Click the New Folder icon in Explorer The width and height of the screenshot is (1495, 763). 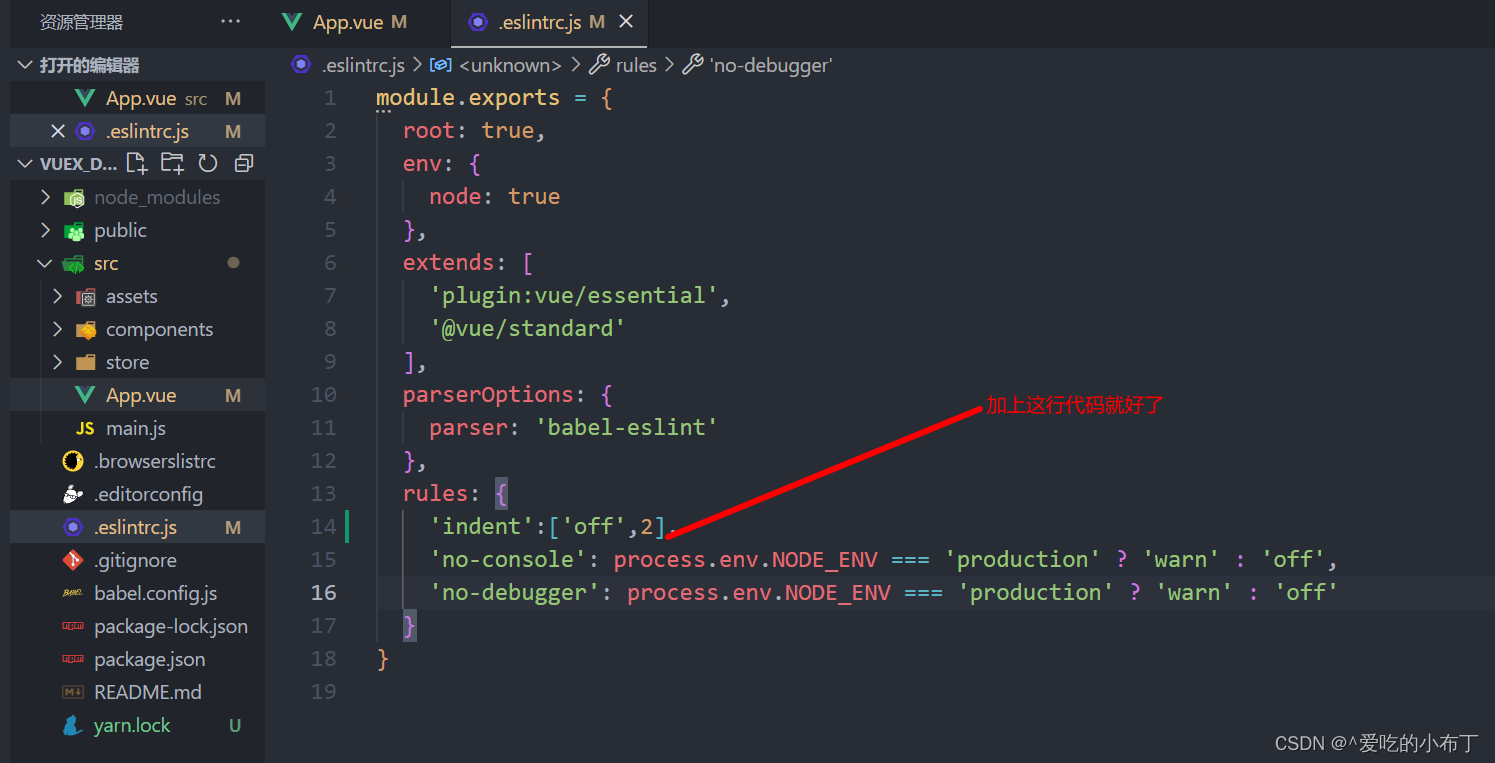[172, 163]
